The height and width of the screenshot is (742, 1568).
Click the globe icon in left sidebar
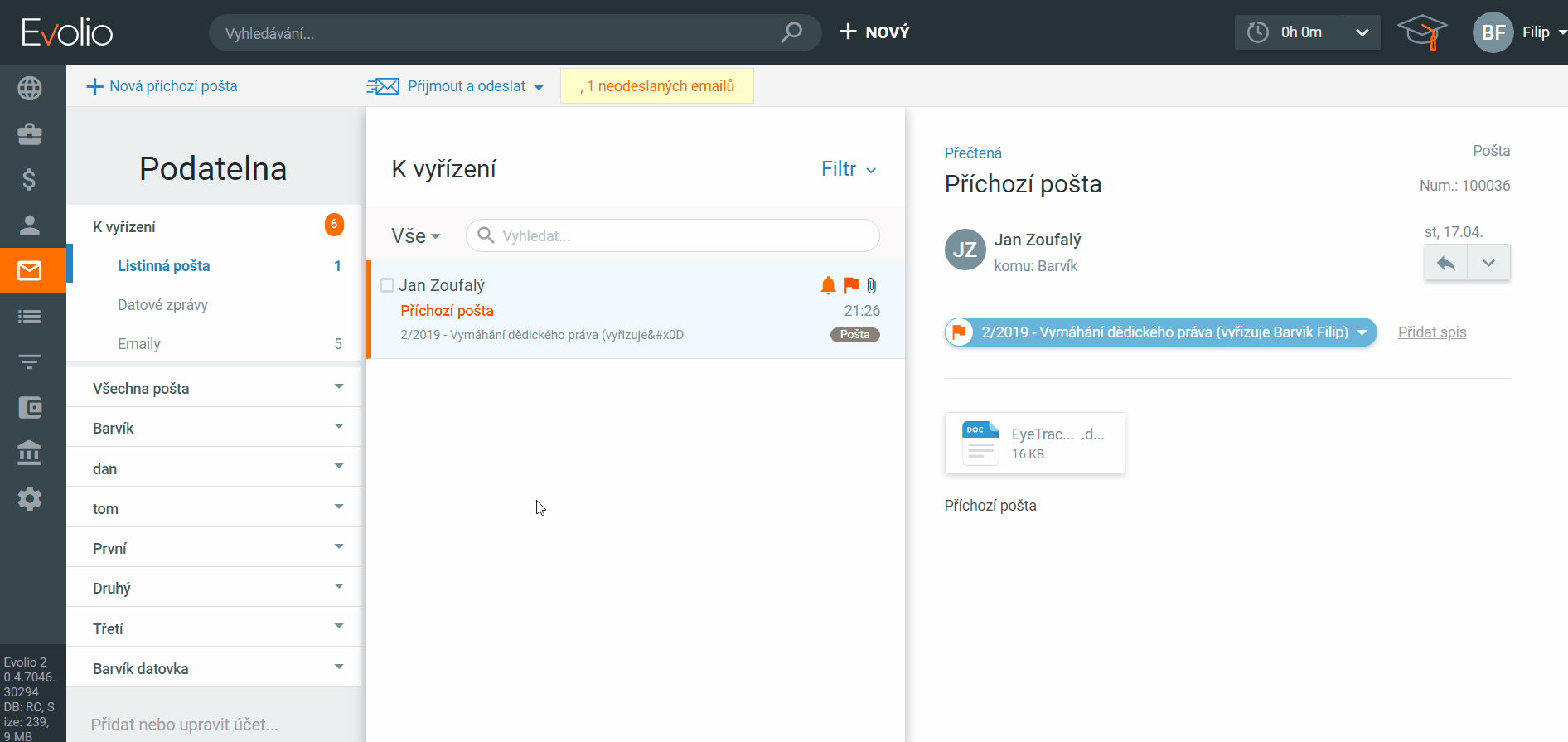click(x=30, y=88)
